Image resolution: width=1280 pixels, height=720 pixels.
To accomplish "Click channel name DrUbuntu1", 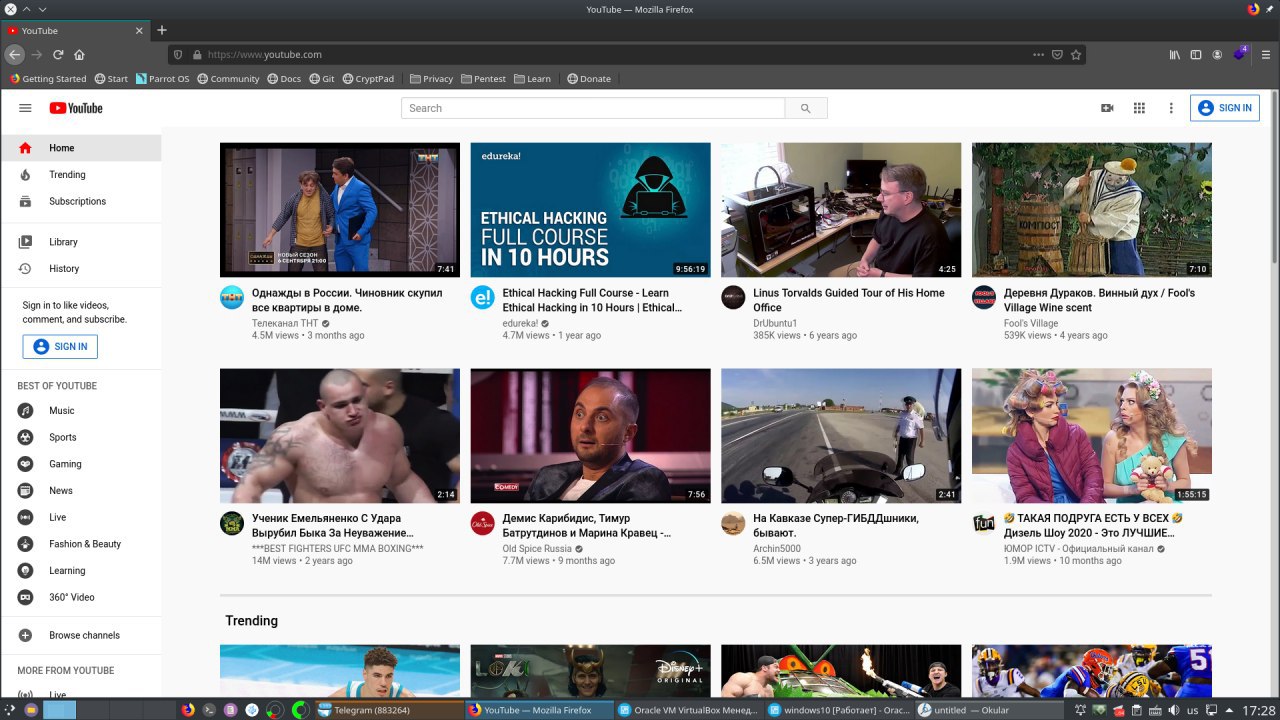I will (x=775, y=323).
